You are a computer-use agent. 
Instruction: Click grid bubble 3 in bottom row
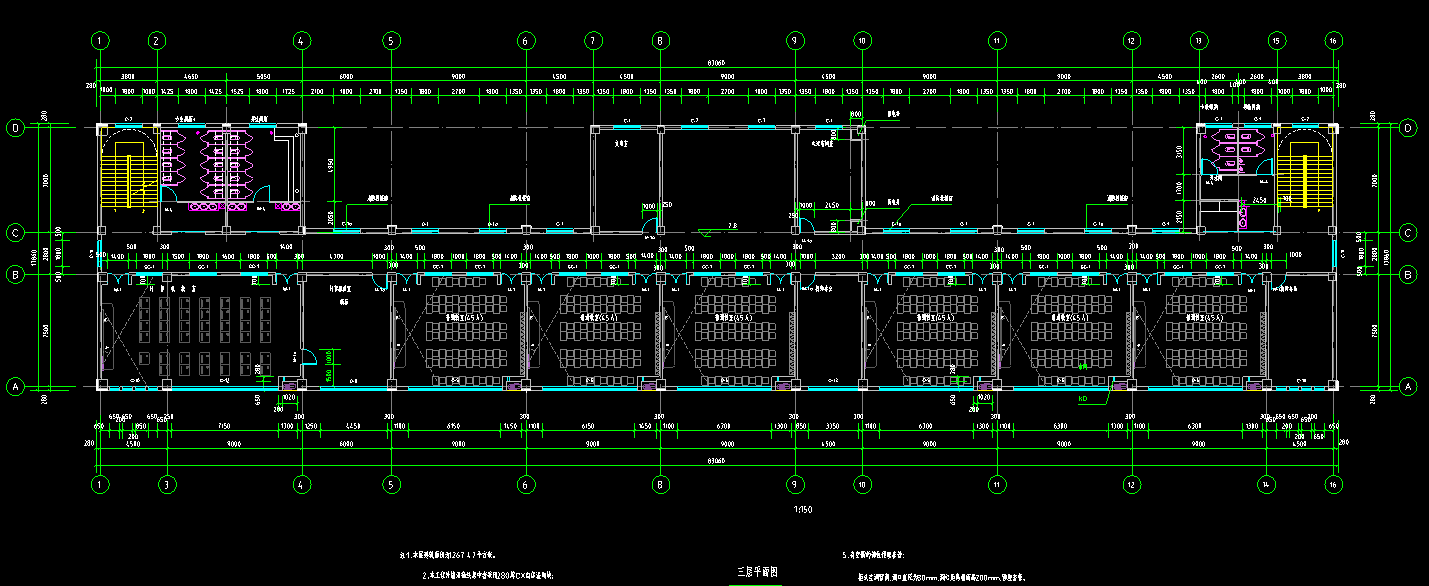coord(167,484)
